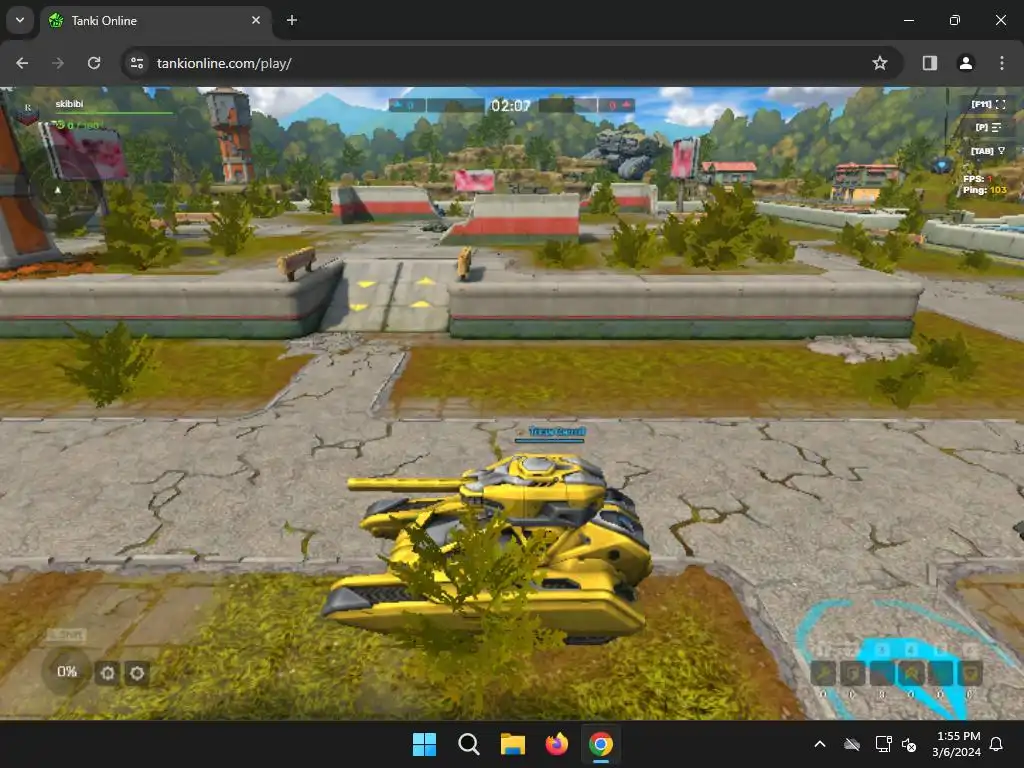
Task: Toggle fullscreen with the [F11] button
Action: (988, 104)
